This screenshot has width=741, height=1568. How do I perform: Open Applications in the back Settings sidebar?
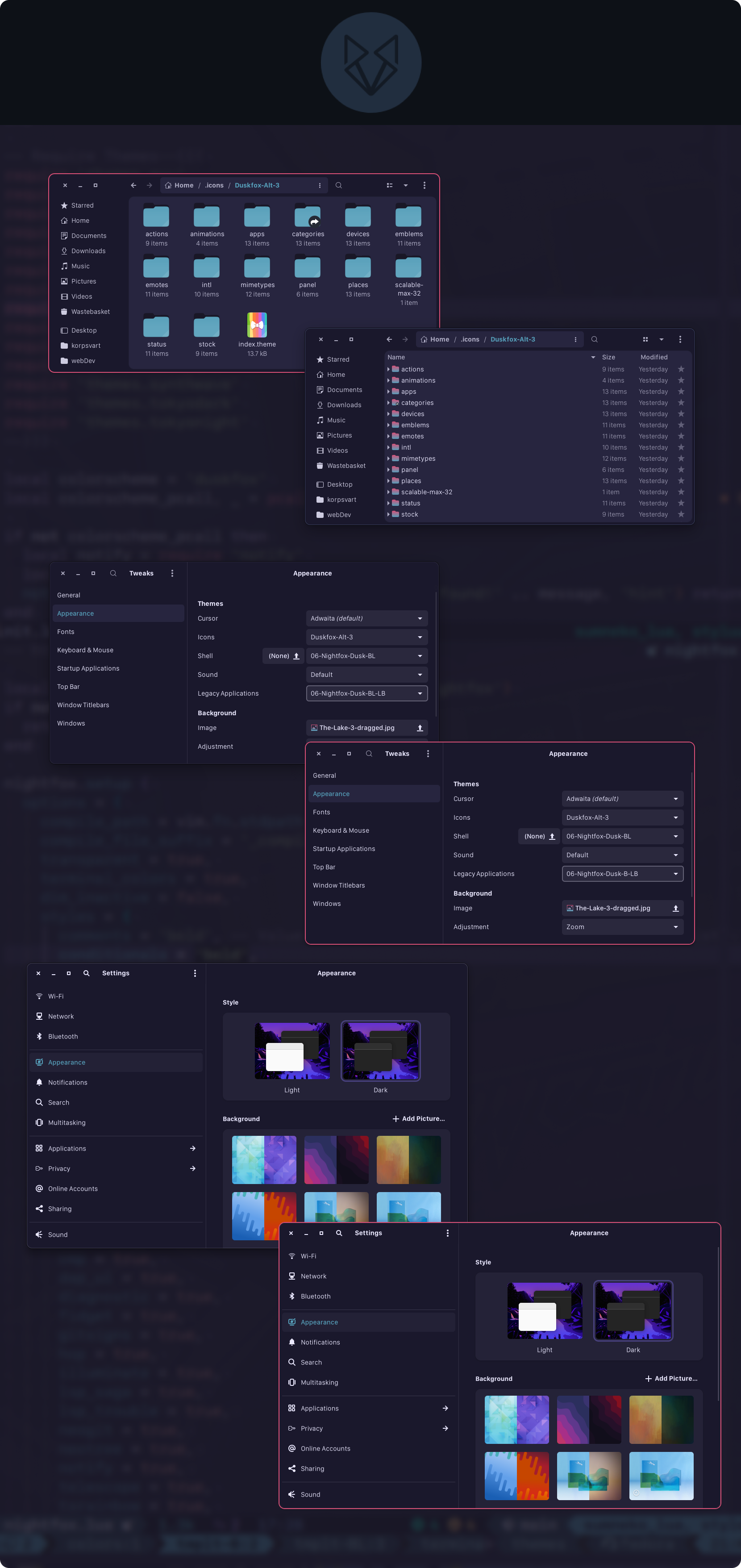[116, 1149]
